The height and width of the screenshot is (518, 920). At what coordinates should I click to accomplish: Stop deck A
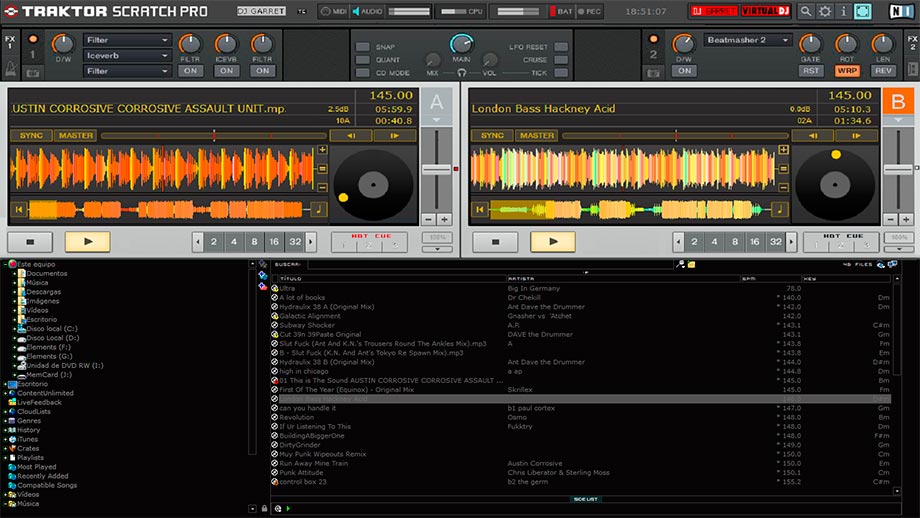point(30,241)
